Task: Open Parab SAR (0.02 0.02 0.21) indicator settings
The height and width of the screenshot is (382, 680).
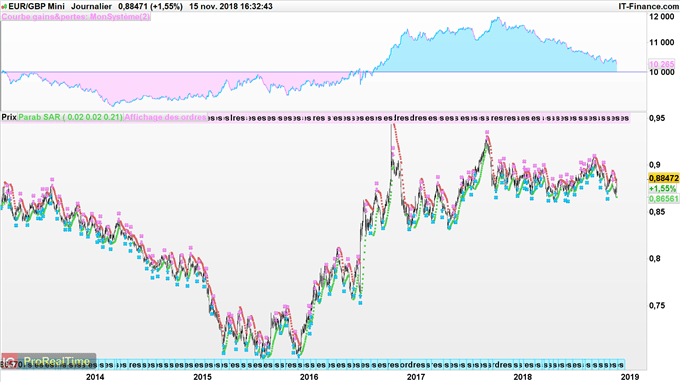Action: point(70,117)
